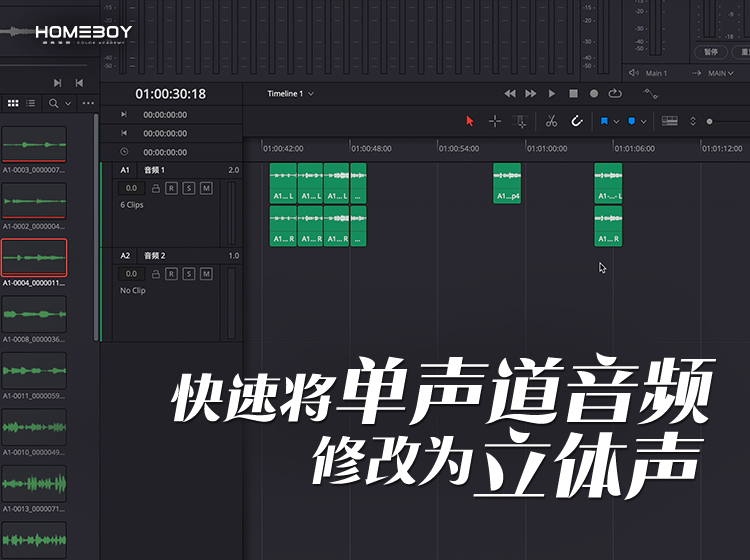Click the blue flag icon
750x560 pixels.
click(x=604, y=121)
